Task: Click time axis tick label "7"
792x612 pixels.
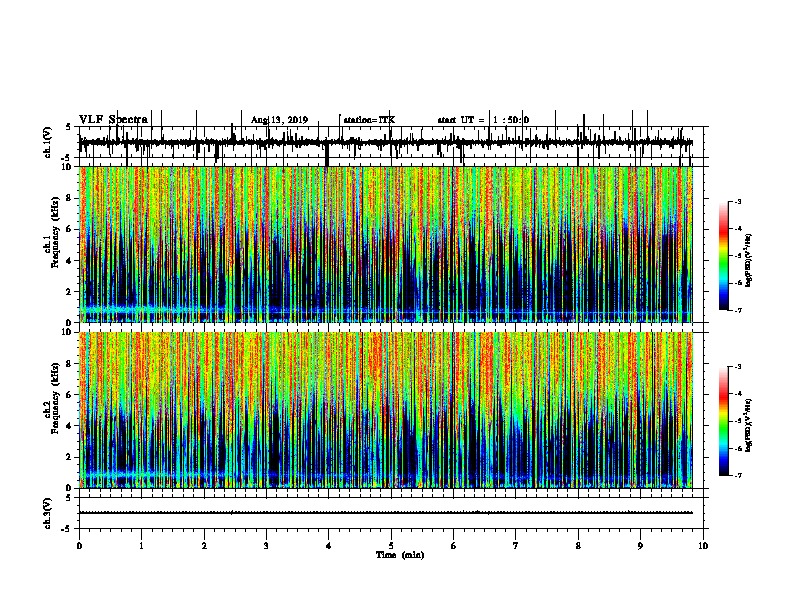Action: (516, 546)
